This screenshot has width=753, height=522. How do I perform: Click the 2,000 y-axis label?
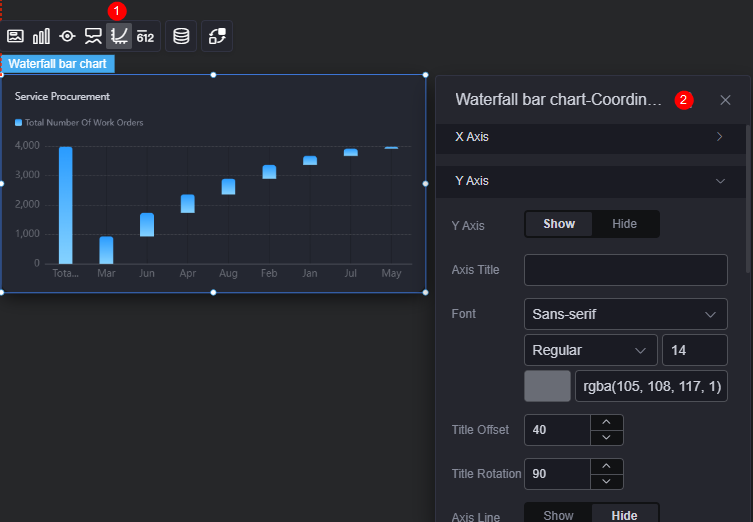[x=27, y=204]
